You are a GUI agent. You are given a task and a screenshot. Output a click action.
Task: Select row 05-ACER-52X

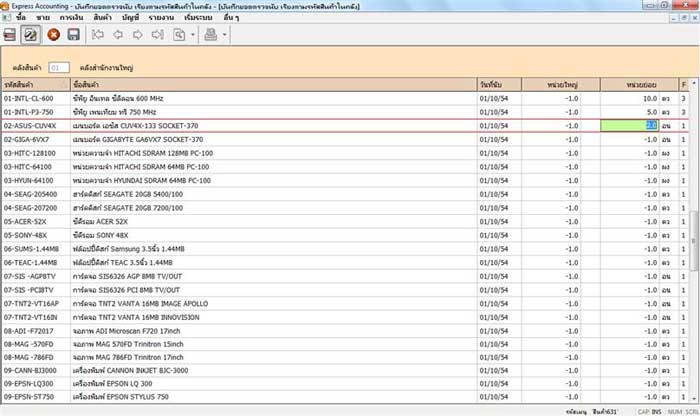(x=345, y=222)
